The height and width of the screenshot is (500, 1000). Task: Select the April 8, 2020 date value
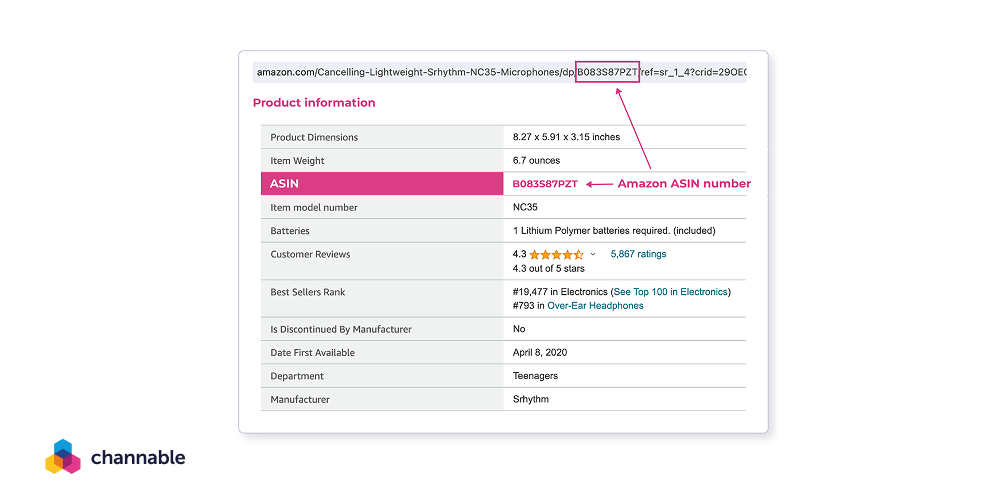pyautogui.click(x=541, y=353)
